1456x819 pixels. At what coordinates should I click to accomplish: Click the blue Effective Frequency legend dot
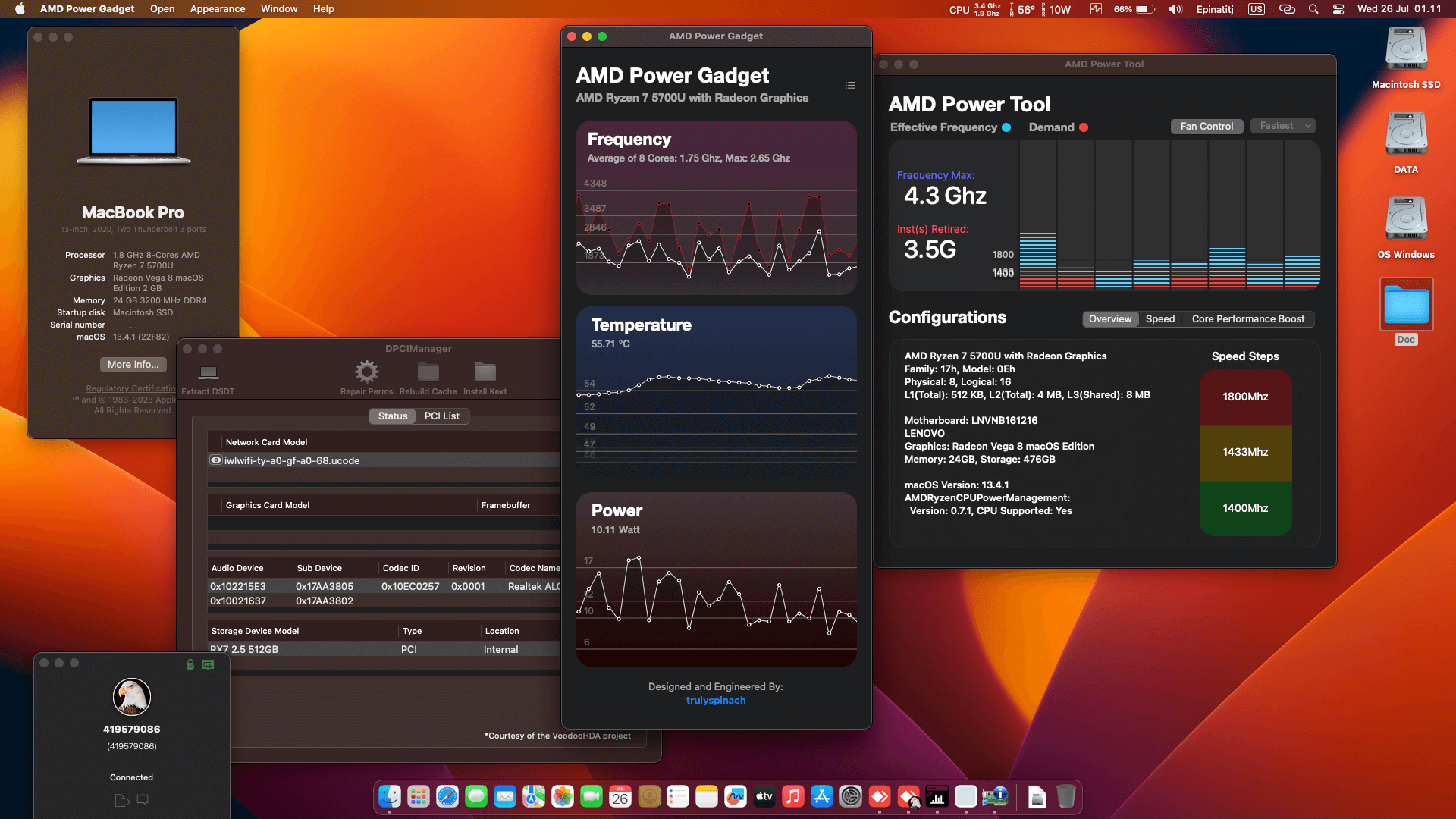coord(1006,127)
